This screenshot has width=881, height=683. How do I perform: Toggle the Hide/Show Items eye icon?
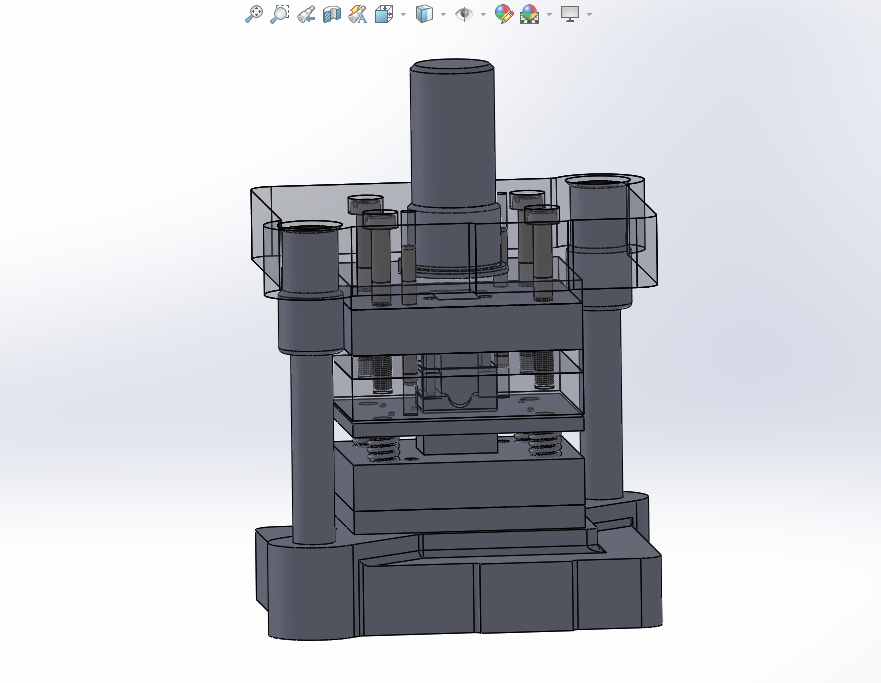click(464, 14)
